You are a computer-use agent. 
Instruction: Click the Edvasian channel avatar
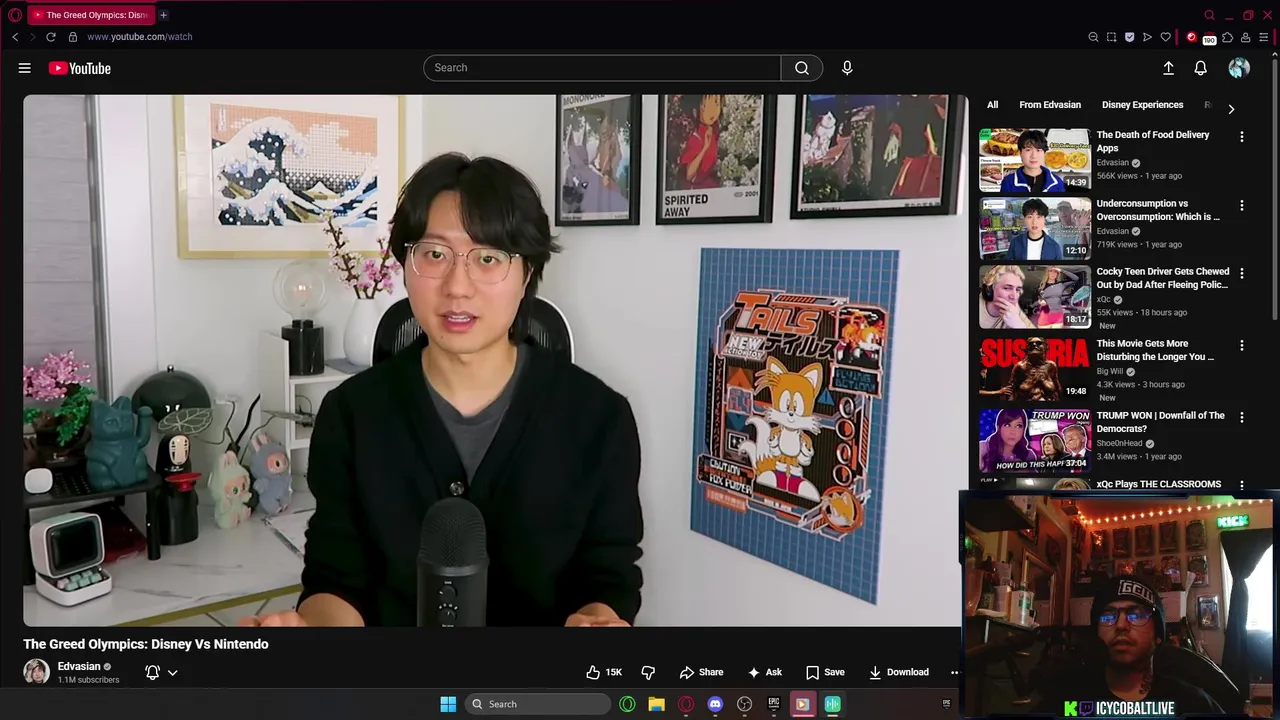[x=36, y=672]
